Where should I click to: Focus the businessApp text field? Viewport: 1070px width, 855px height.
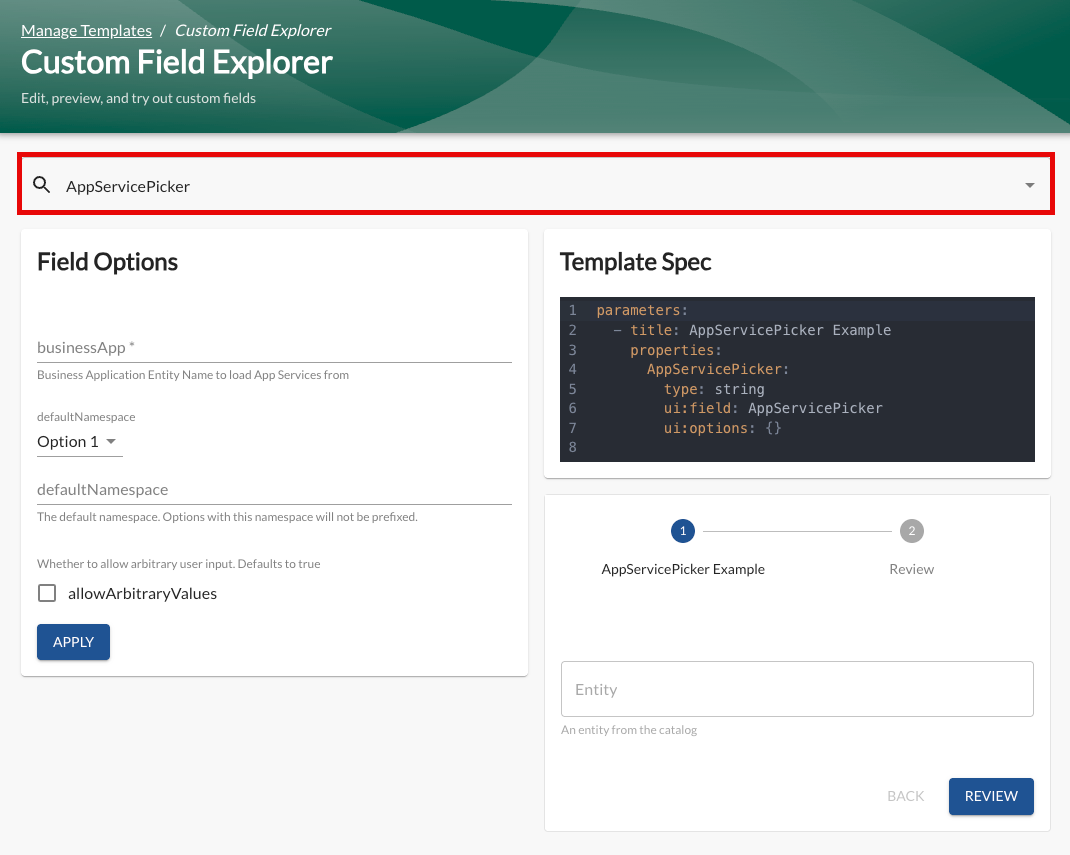pos(274,347)
